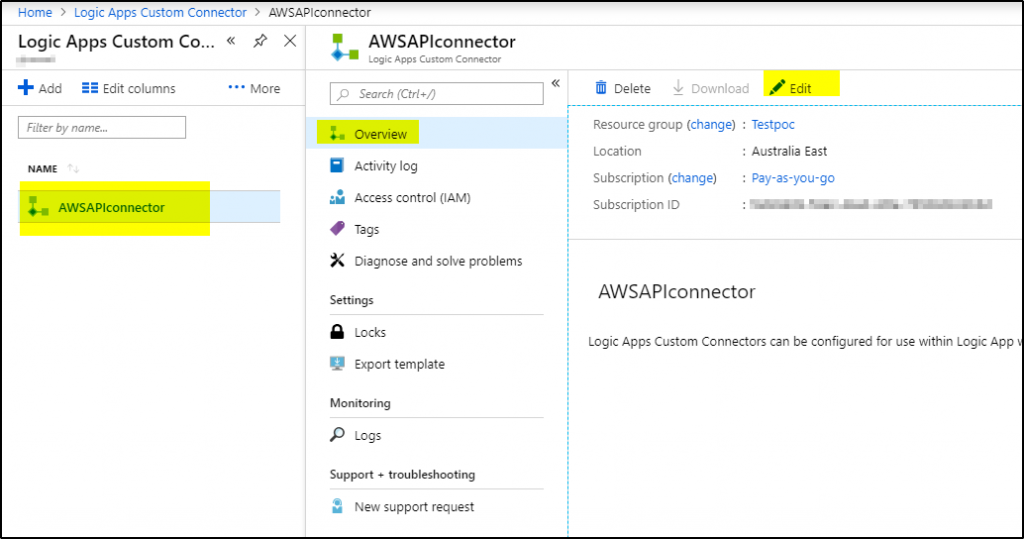Open the More options menu
The image size is (1024, 539).
point(254,88)
